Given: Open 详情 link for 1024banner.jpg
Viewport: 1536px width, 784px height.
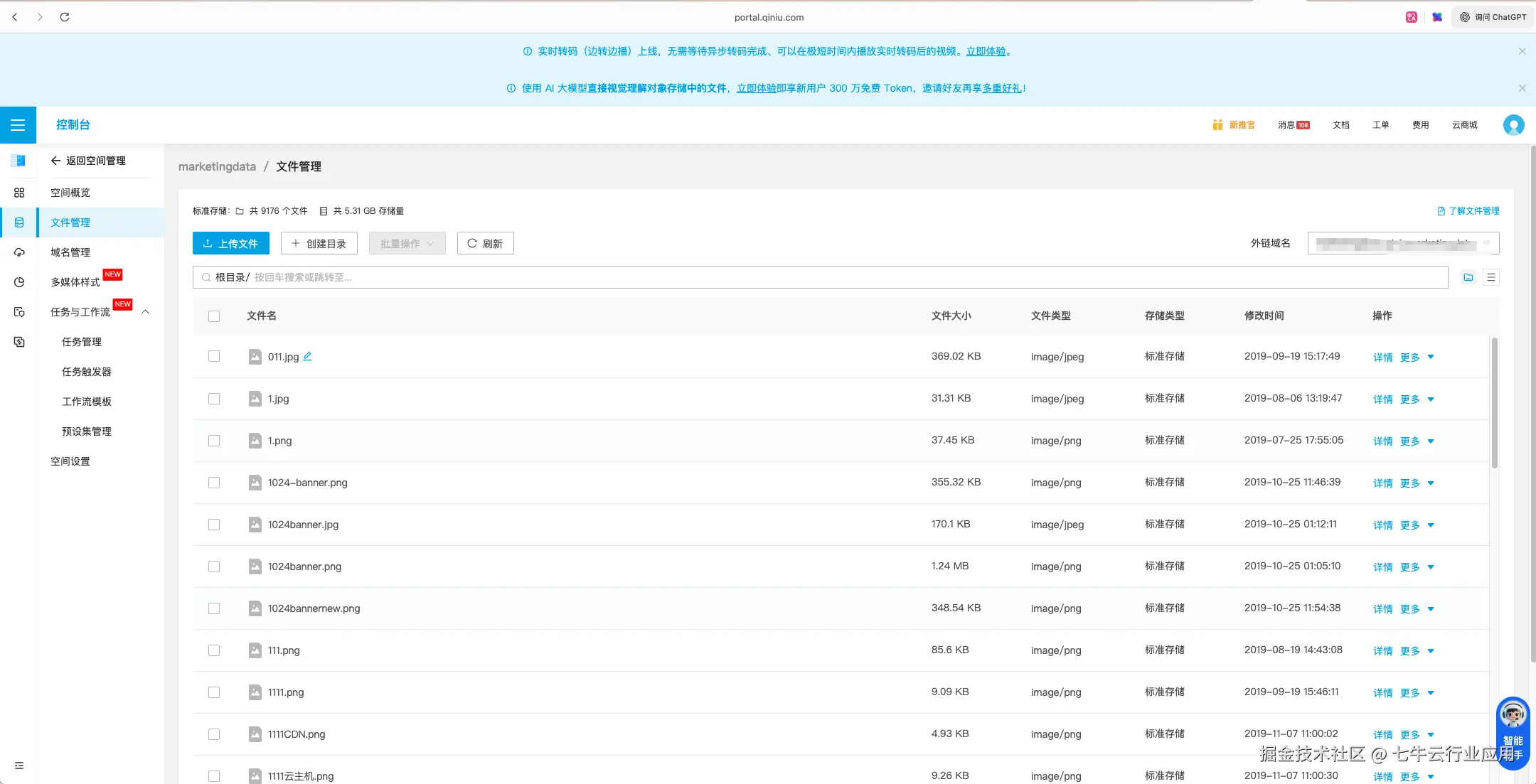Looking at the screenshot, I should click(1382, 525).
